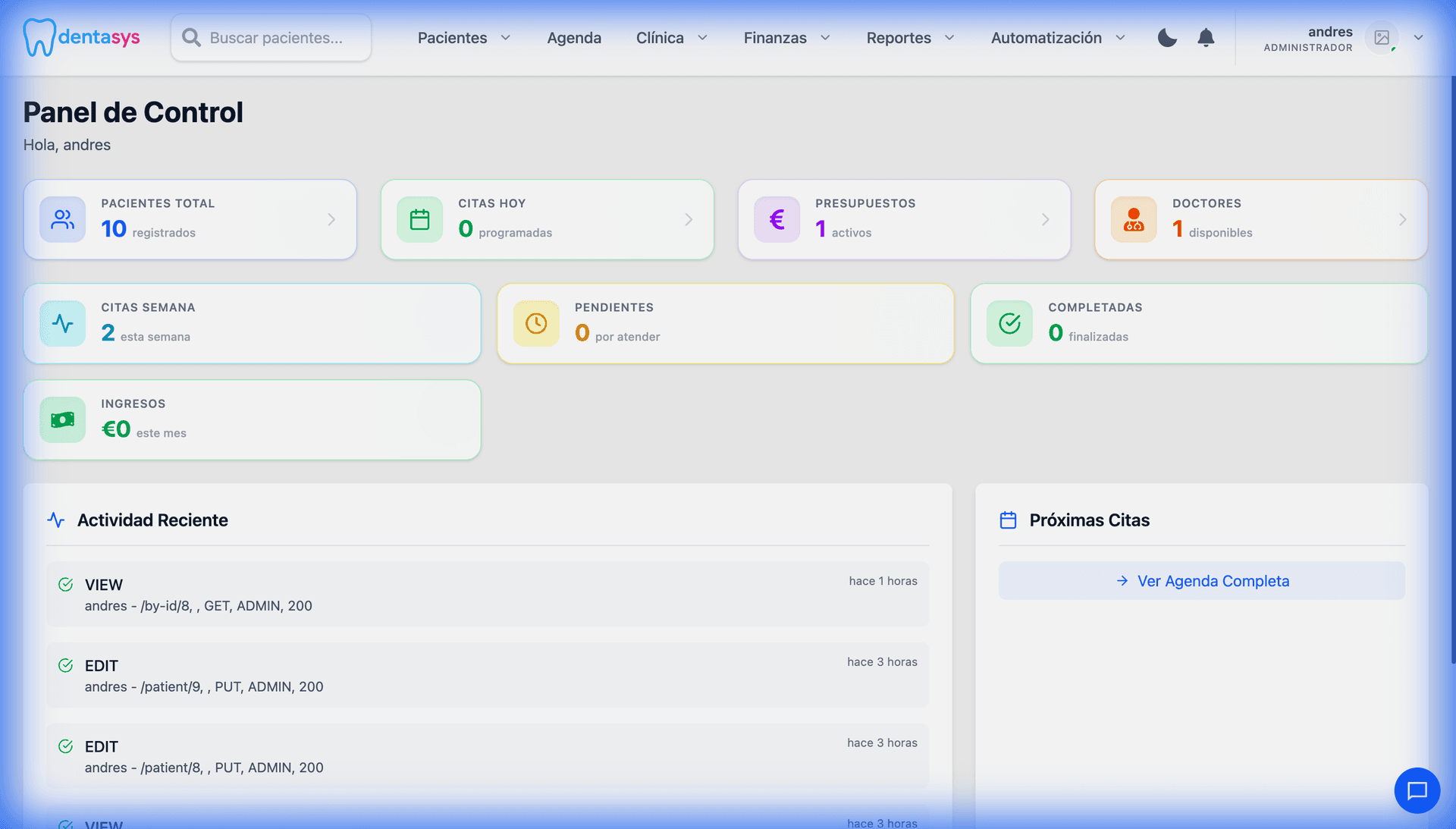Screen dimensions: 1456x829
Task: Toggle dark mode moon icon
Action: (1167, 37)
